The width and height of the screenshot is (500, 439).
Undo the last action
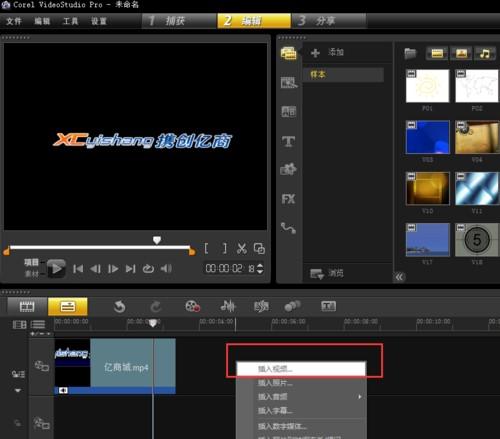click(119, 306)
